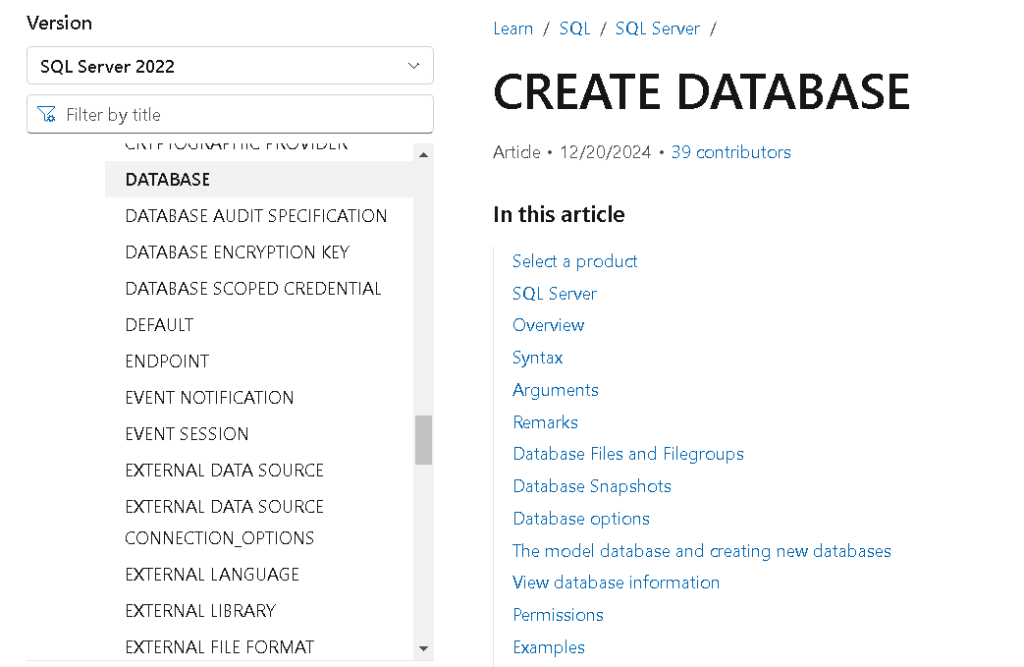Open DATABASE SCOPED CREDENTIAL entry

coord(253,289)
